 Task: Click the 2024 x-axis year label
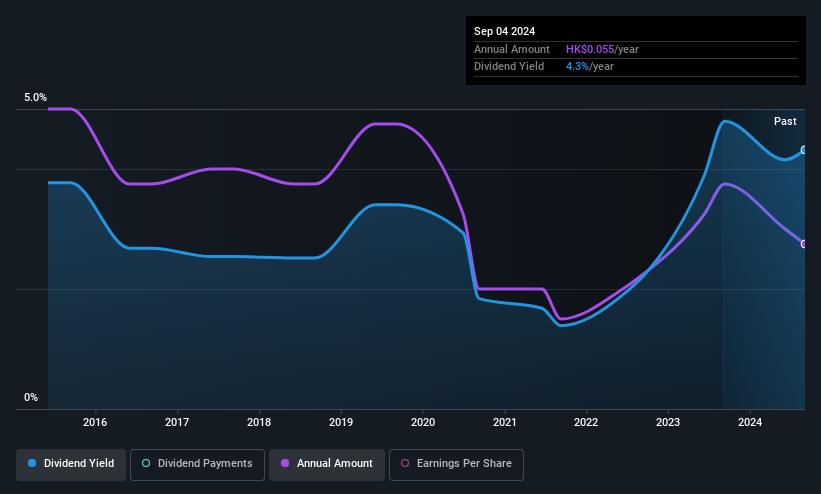coord(749,422)
